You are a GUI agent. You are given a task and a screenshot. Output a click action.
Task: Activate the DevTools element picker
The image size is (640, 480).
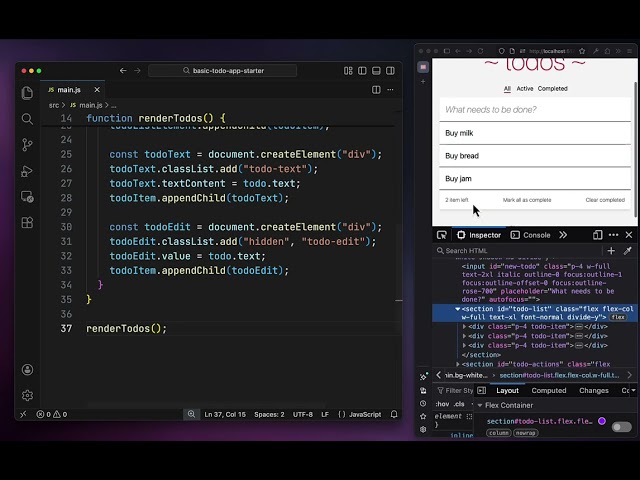442,235
